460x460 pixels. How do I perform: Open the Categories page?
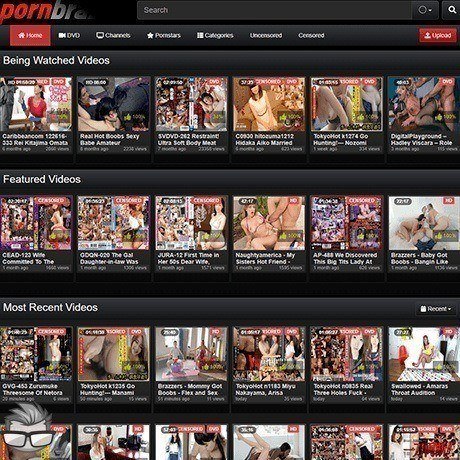point(215,35)
